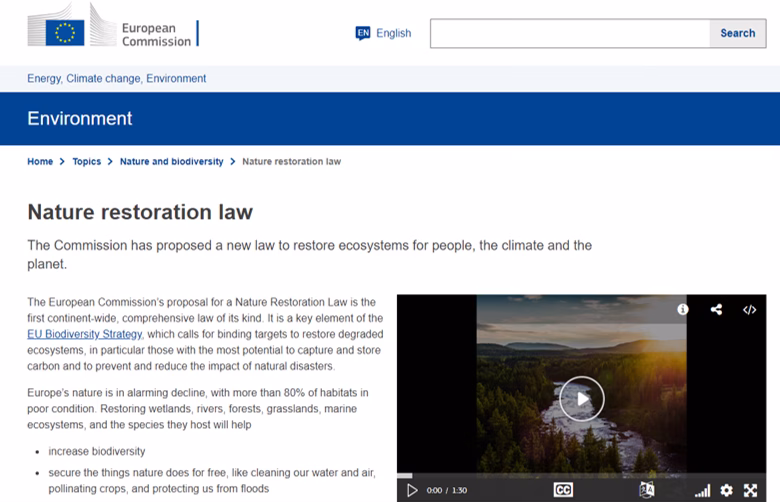The height and width of the screenshot is (502, 780).
Task: Adjust volume using the signal bars icon
Action: pos(702,490)
